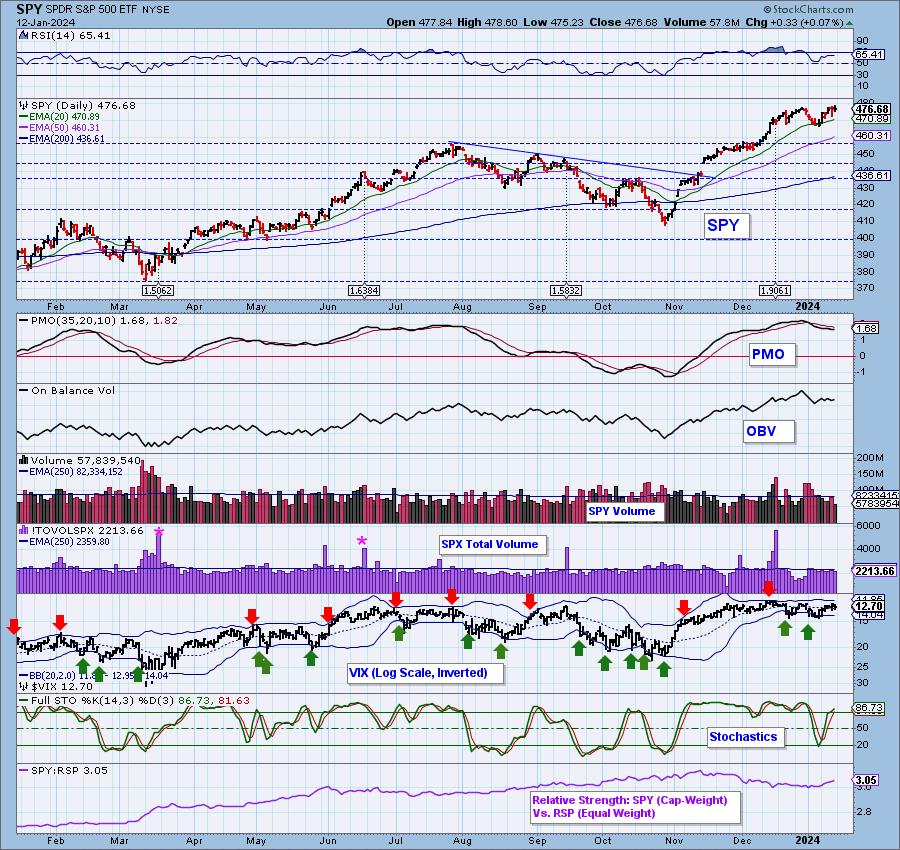Click the 3.05 relative strength value tag
Image resolution: width=900 pixels, height=850 pixels.
(x=866, y=781)
